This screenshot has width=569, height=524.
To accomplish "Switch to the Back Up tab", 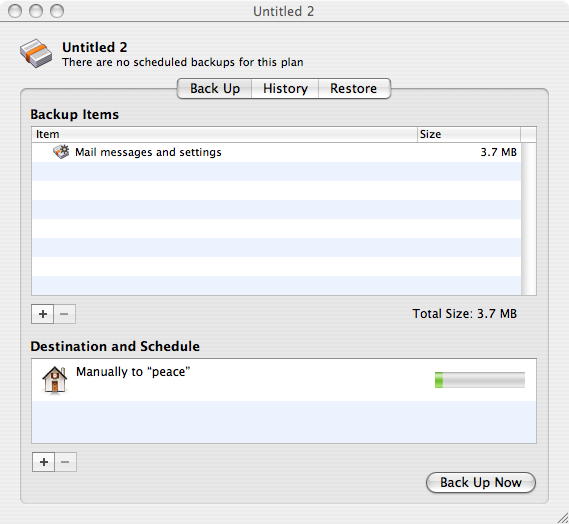I will point(215,88).
